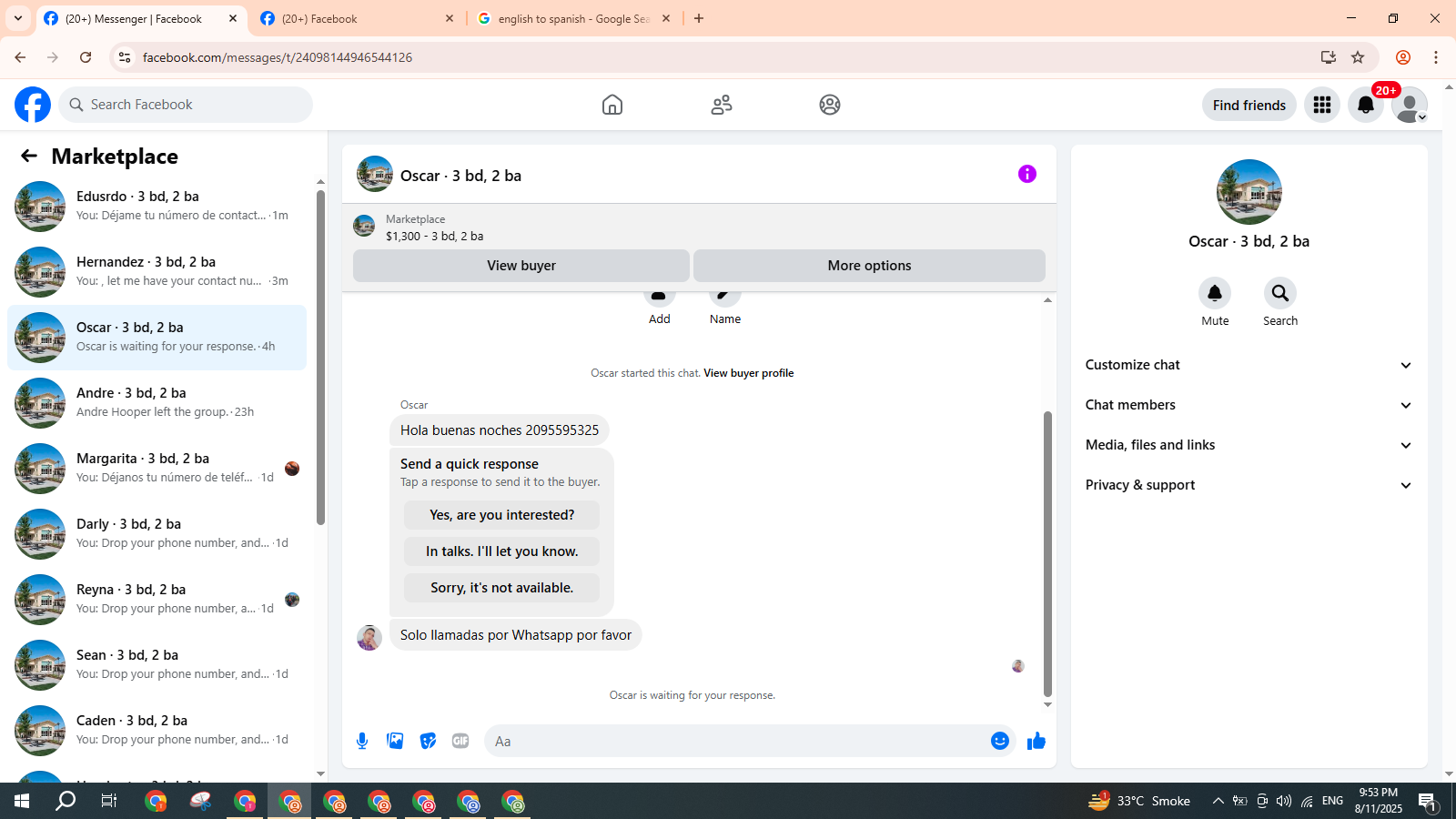
Task: Choose a GIF
Action: click(460, 741)
